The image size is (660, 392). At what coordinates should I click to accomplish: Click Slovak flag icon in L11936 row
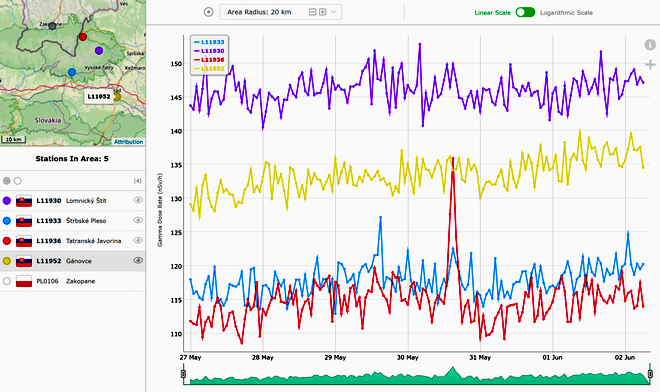[24, 241]
